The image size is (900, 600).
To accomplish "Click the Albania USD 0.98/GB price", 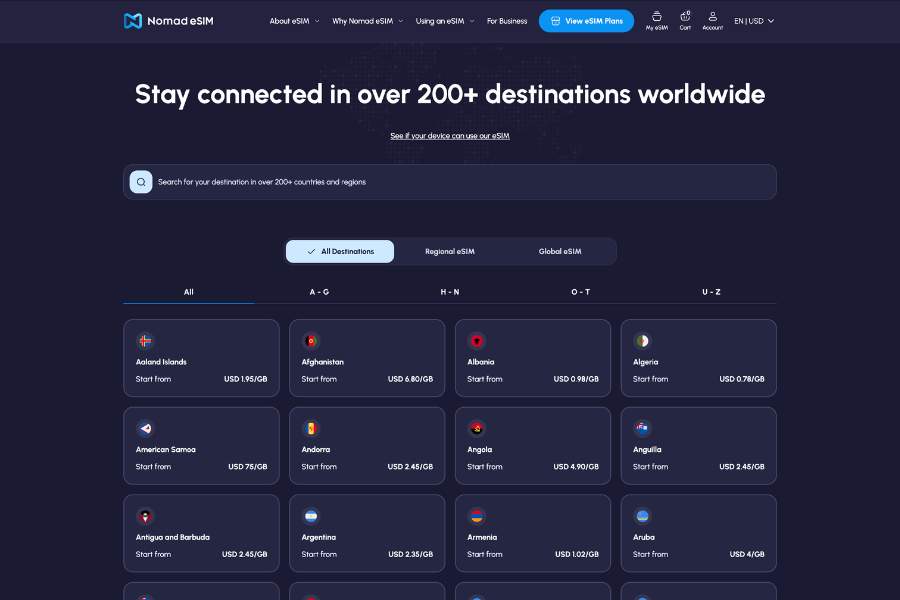I will point(576,379).
